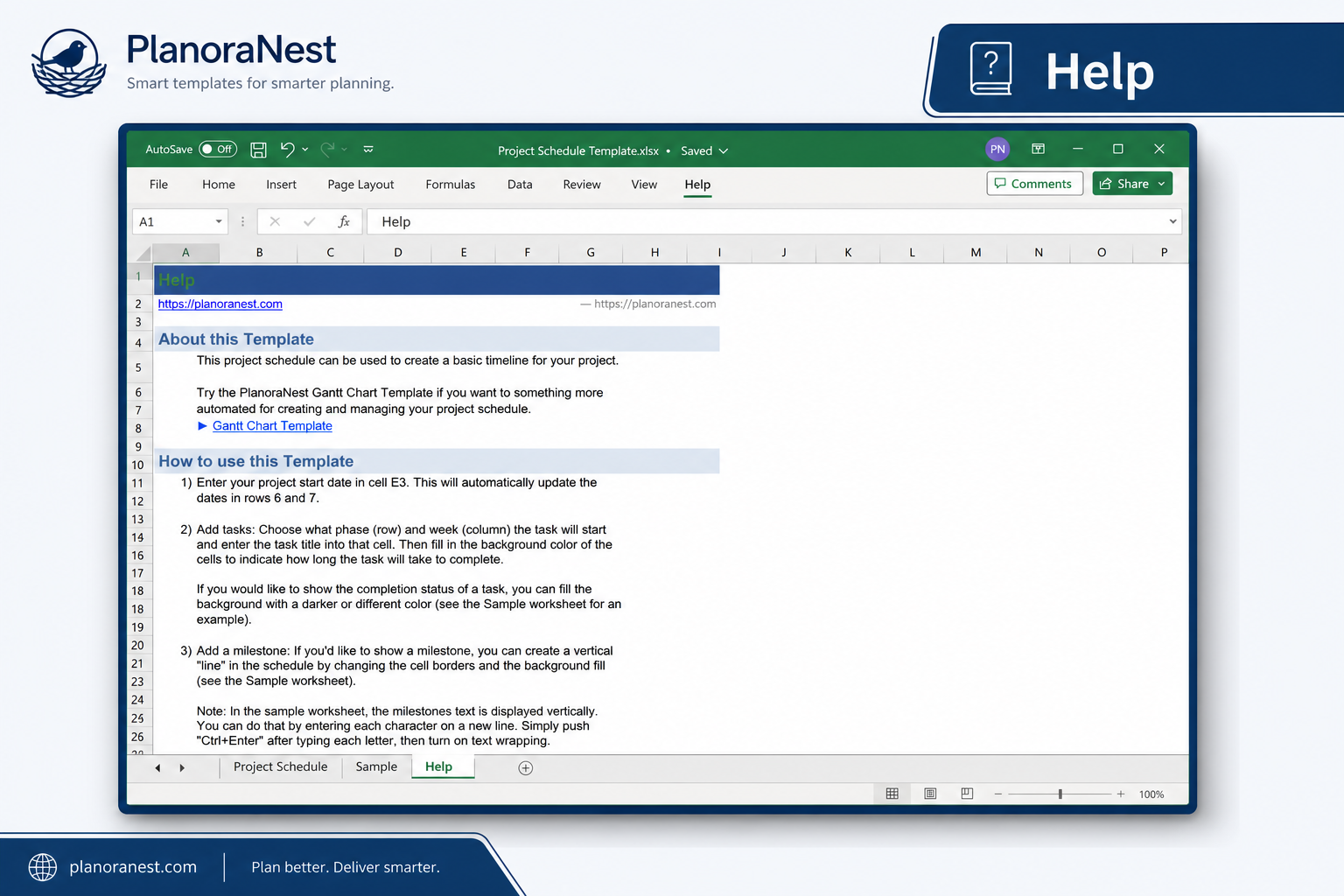Click the step '1) Enter your project start date'

(x=388, y=491)
